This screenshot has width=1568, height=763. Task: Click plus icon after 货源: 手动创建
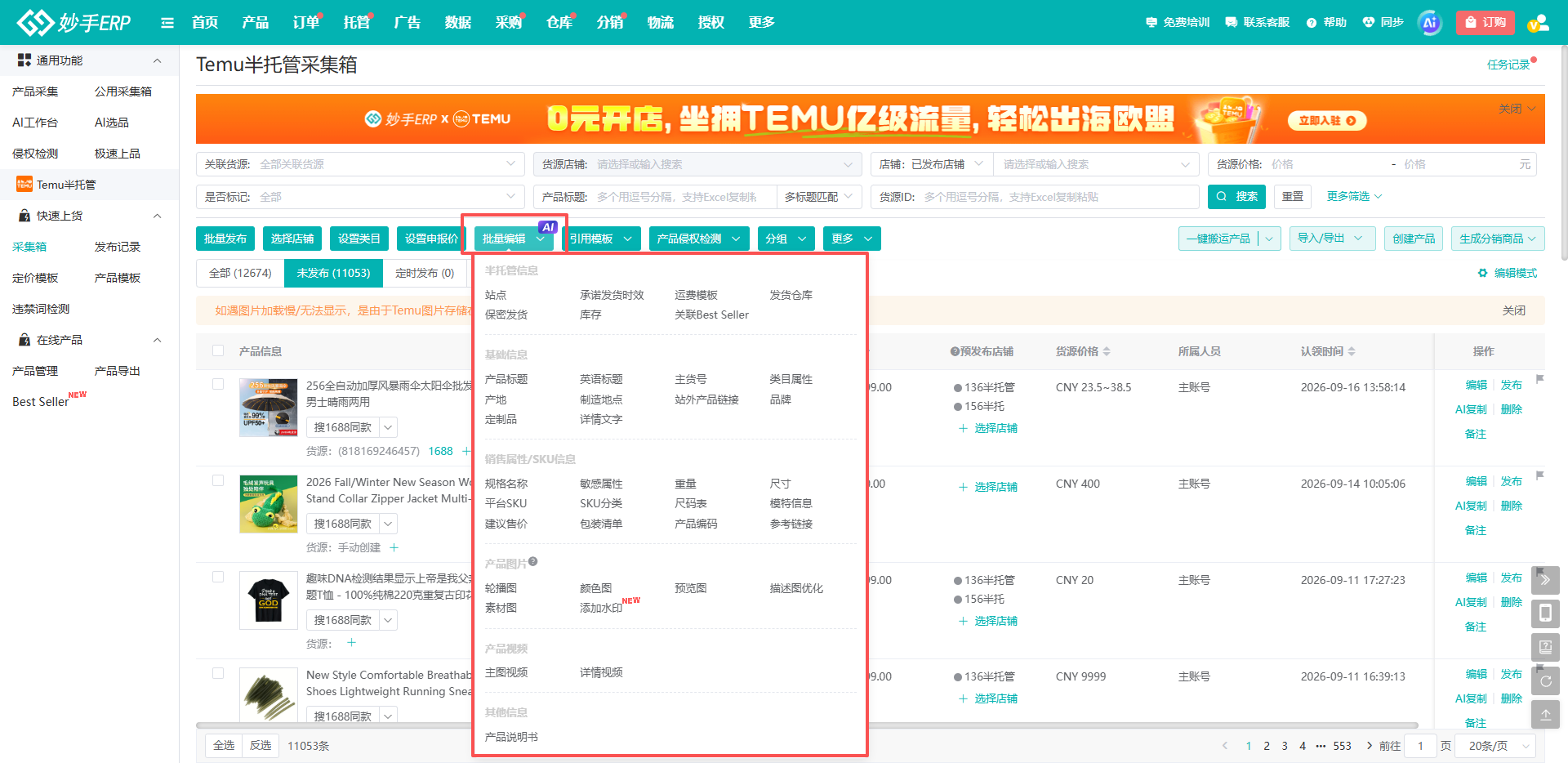point(394,547)
